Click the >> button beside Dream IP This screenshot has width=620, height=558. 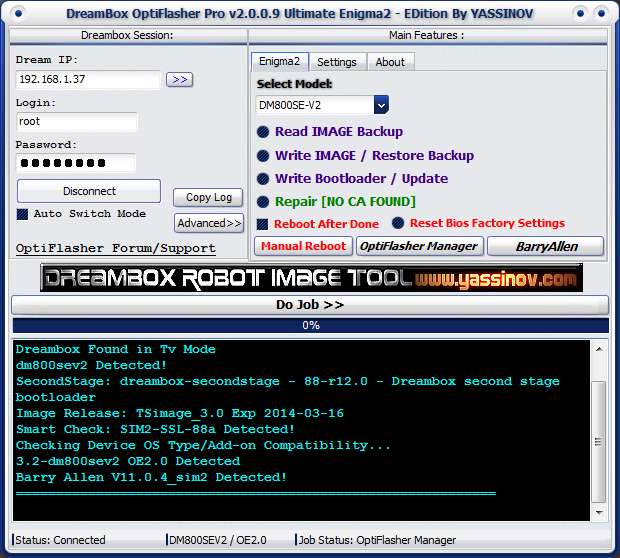click(180, 79)
